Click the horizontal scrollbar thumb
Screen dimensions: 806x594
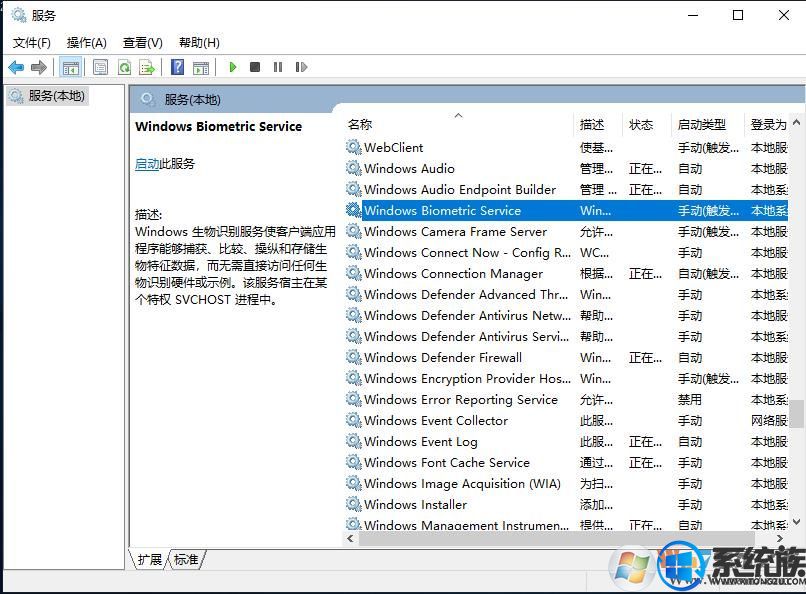(x=557, y=539)
